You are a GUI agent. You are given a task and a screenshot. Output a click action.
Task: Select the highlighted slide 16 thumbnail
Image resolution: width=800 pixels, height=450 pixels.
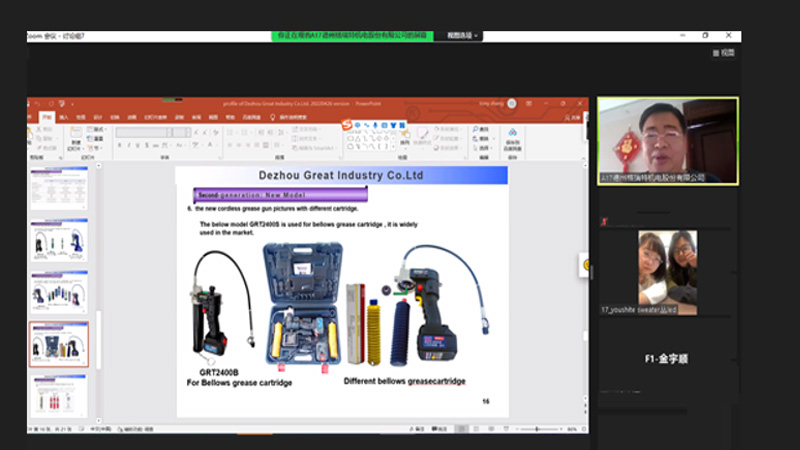pos(59,344)
